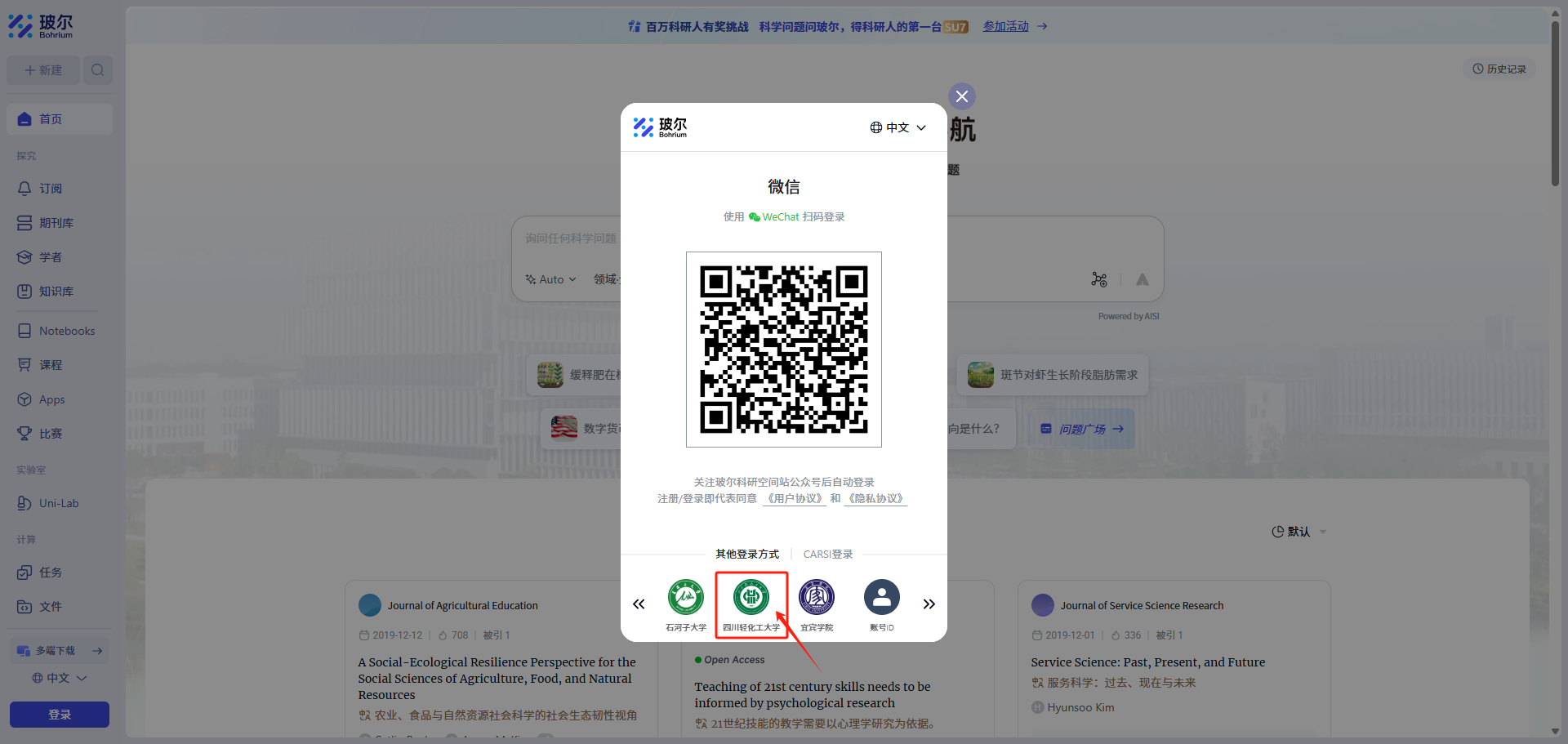The height and width of the screenshot is (744, 1568).
Task: Show previous login options with left chevrons
Action: pyautogui.click(x=639, y=604)
